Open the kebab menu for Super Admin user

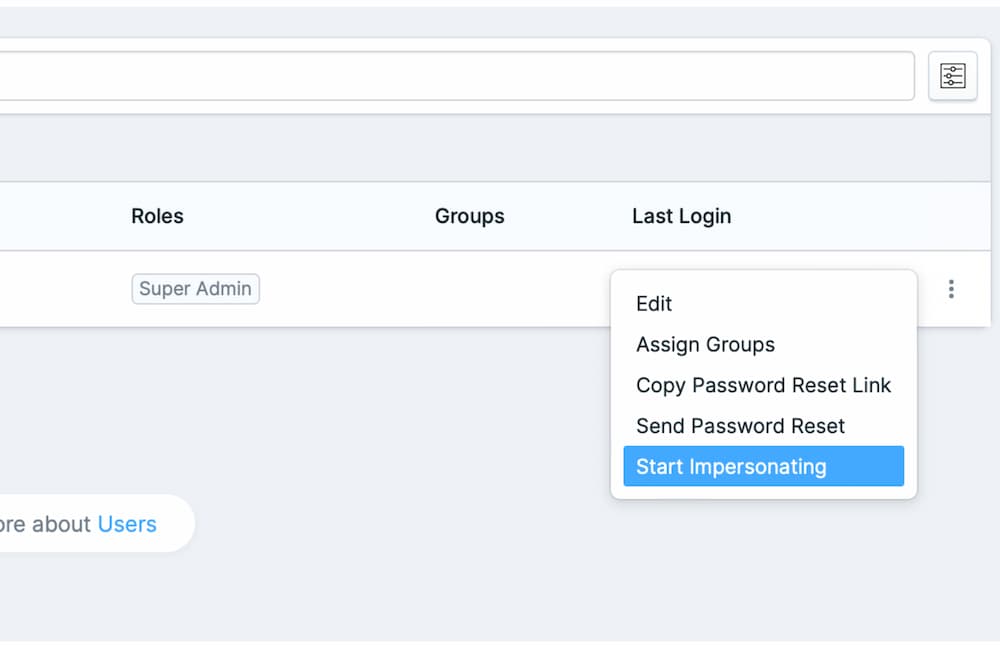click(x=951, y=289)
